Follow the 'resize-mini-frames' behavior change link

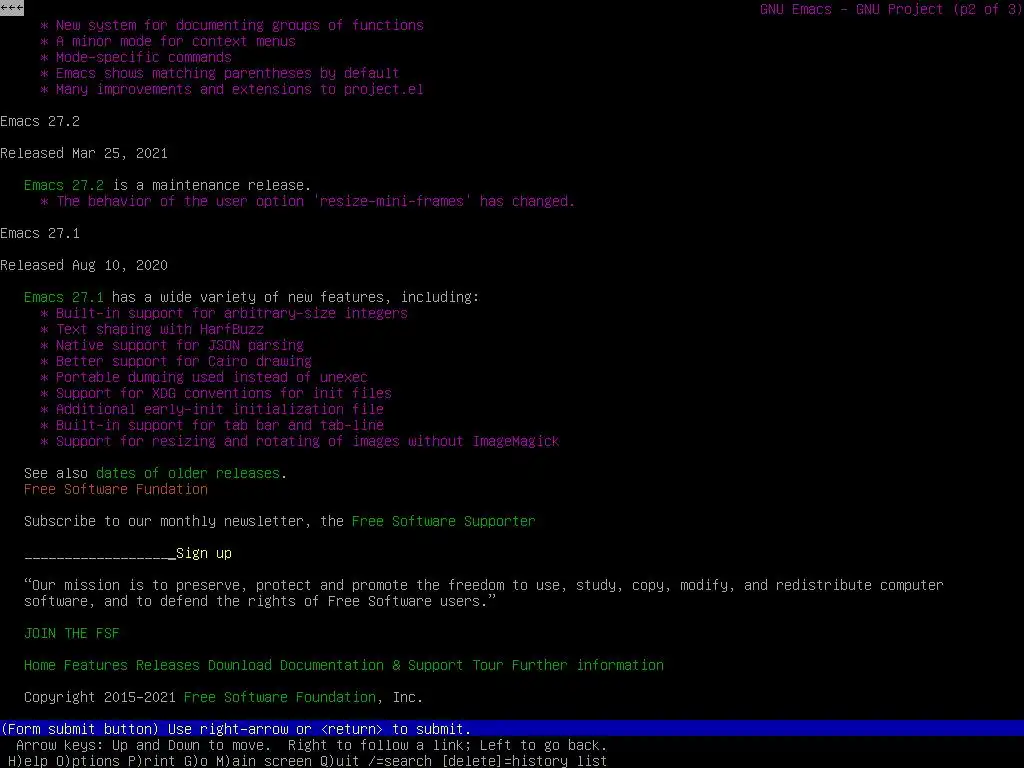coord(315,201)
